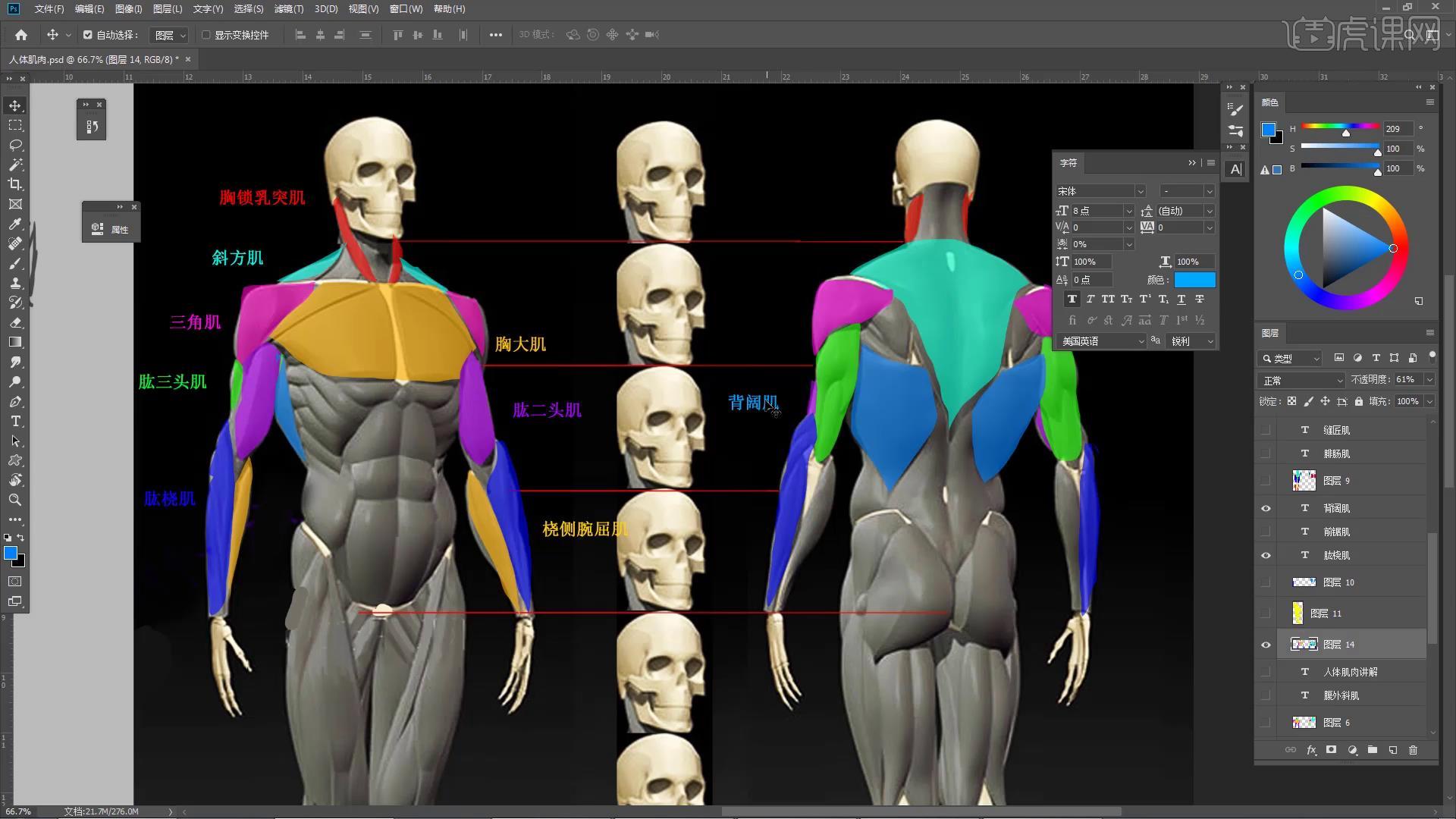Open the brush settings panel icon
Screen dimensions: 1456x819
[x=1236, y=110]
